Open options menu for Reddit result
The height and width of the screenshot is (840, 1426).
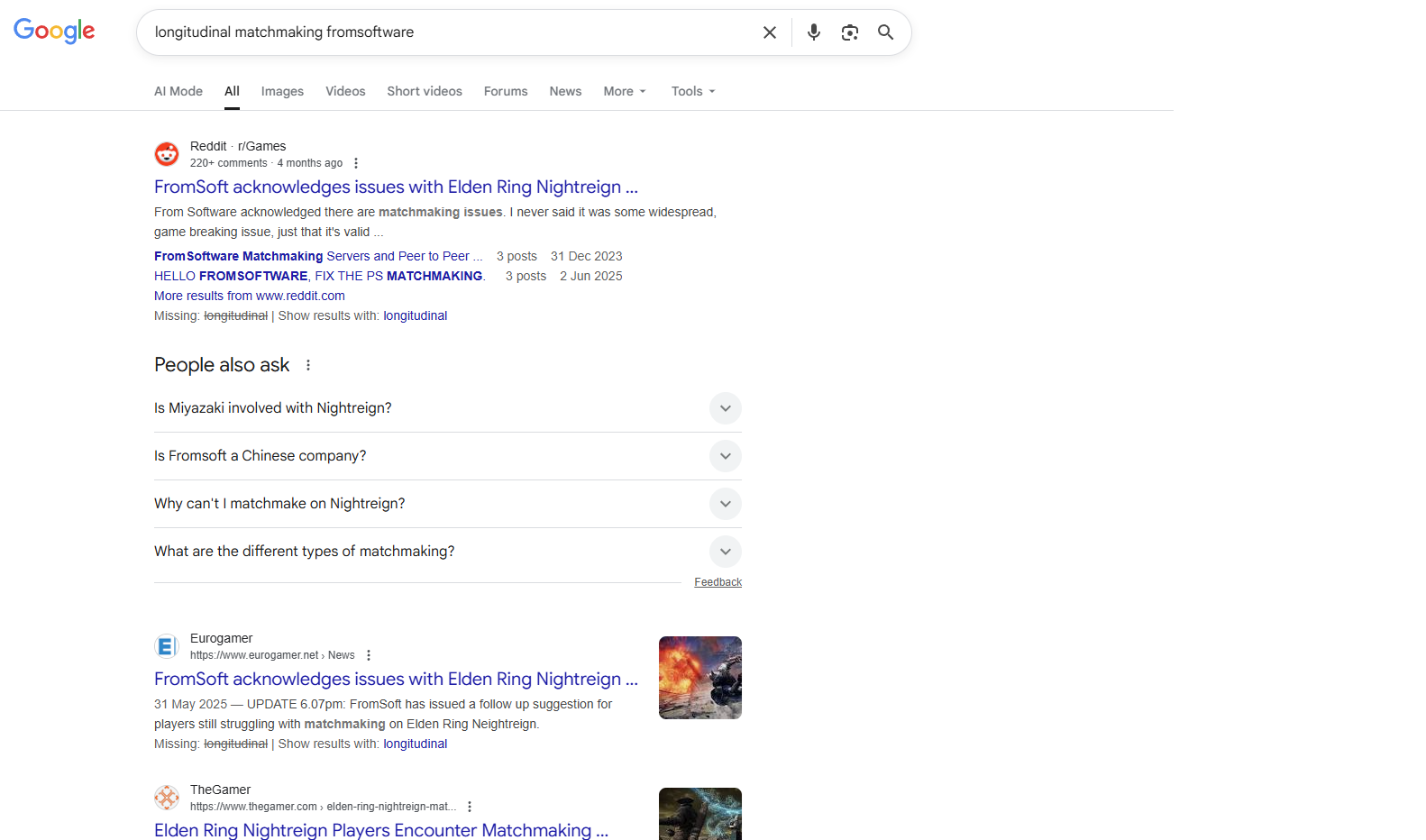point(356,163)
